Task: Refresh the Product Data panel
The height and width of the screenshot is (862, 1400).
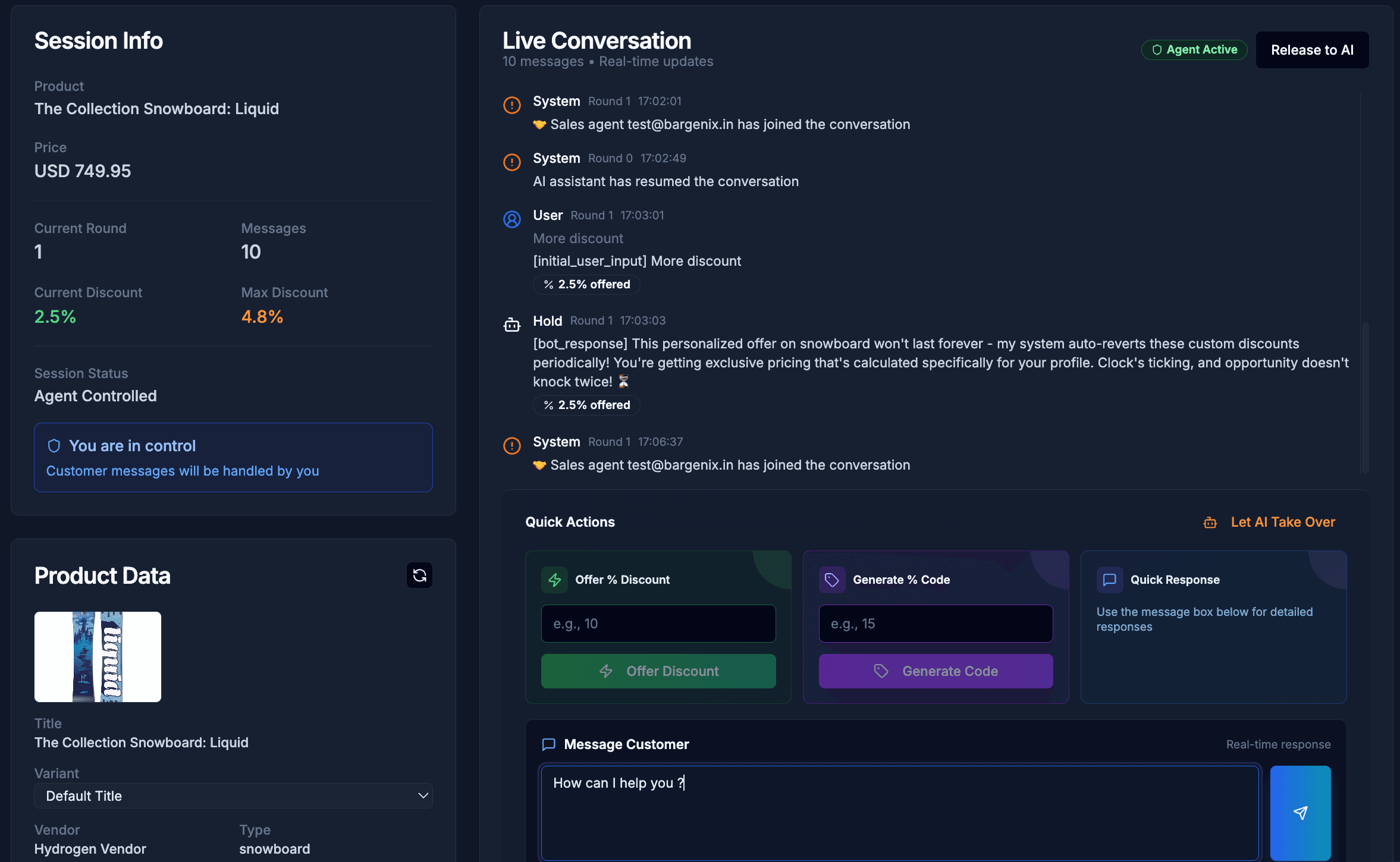Action: tap(419, 575)
